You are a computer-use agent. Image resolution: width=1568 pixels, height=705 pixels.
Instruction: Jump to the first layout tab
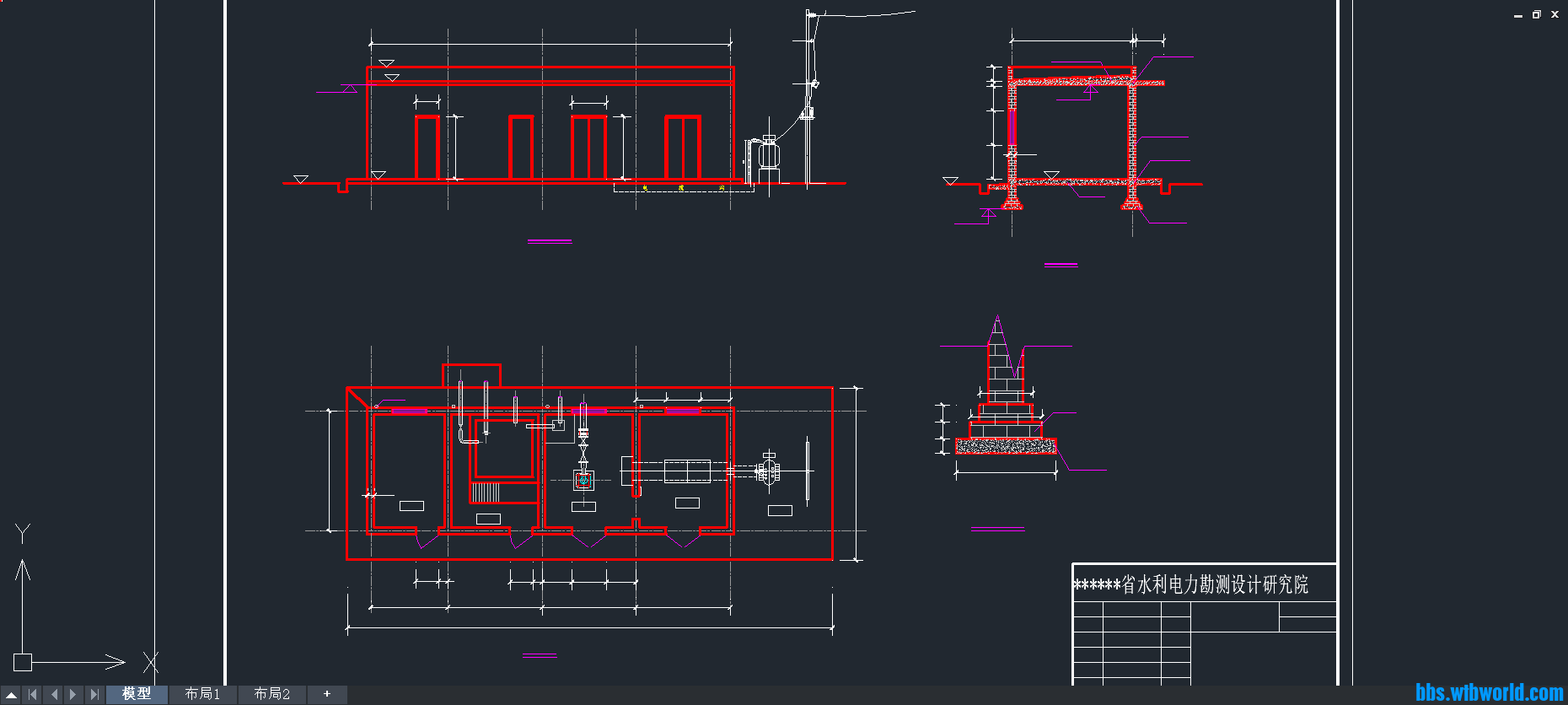point(33,694)
